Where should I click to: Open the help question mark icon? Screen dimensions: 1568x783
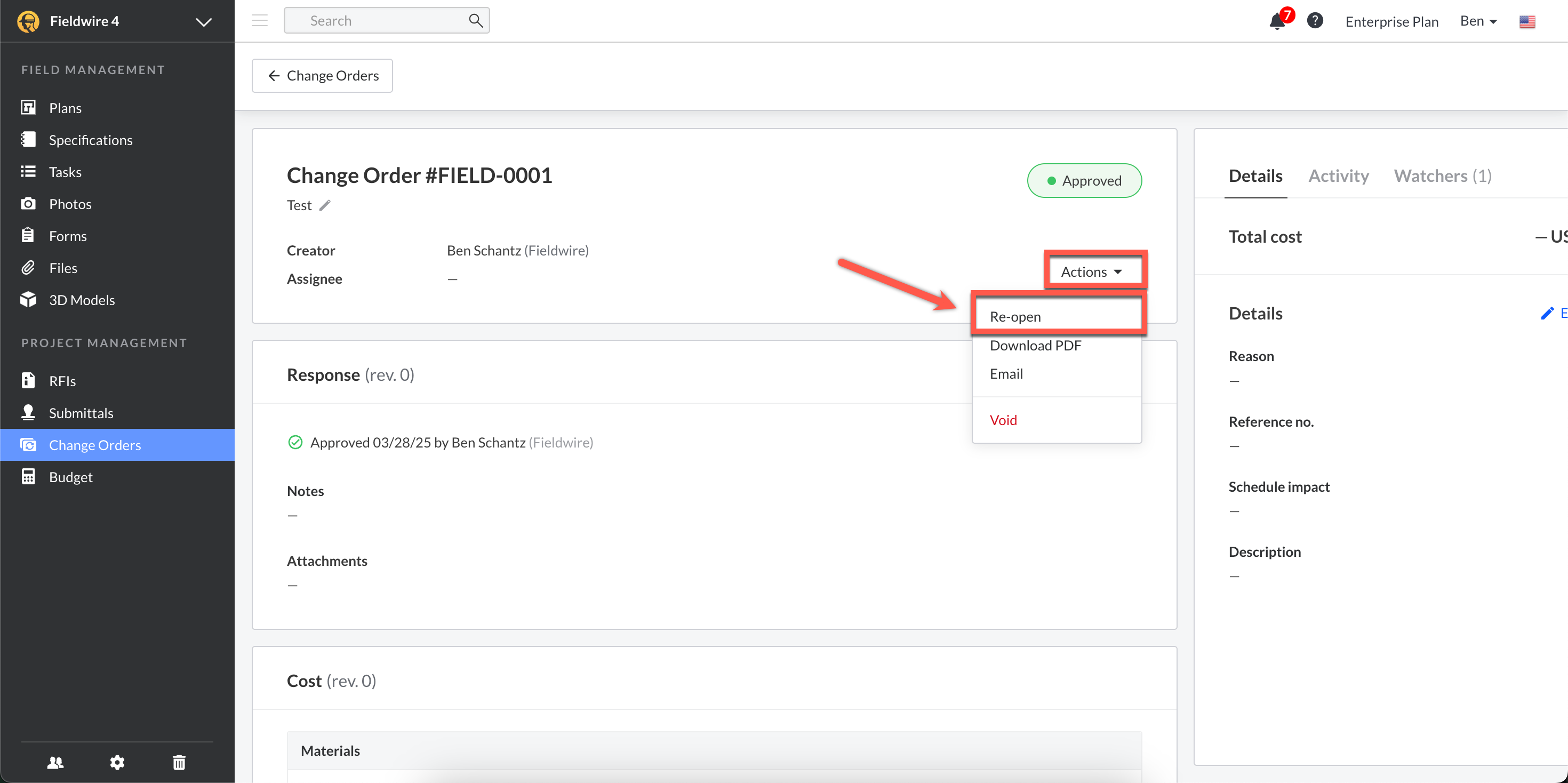tap(1315, 21)
